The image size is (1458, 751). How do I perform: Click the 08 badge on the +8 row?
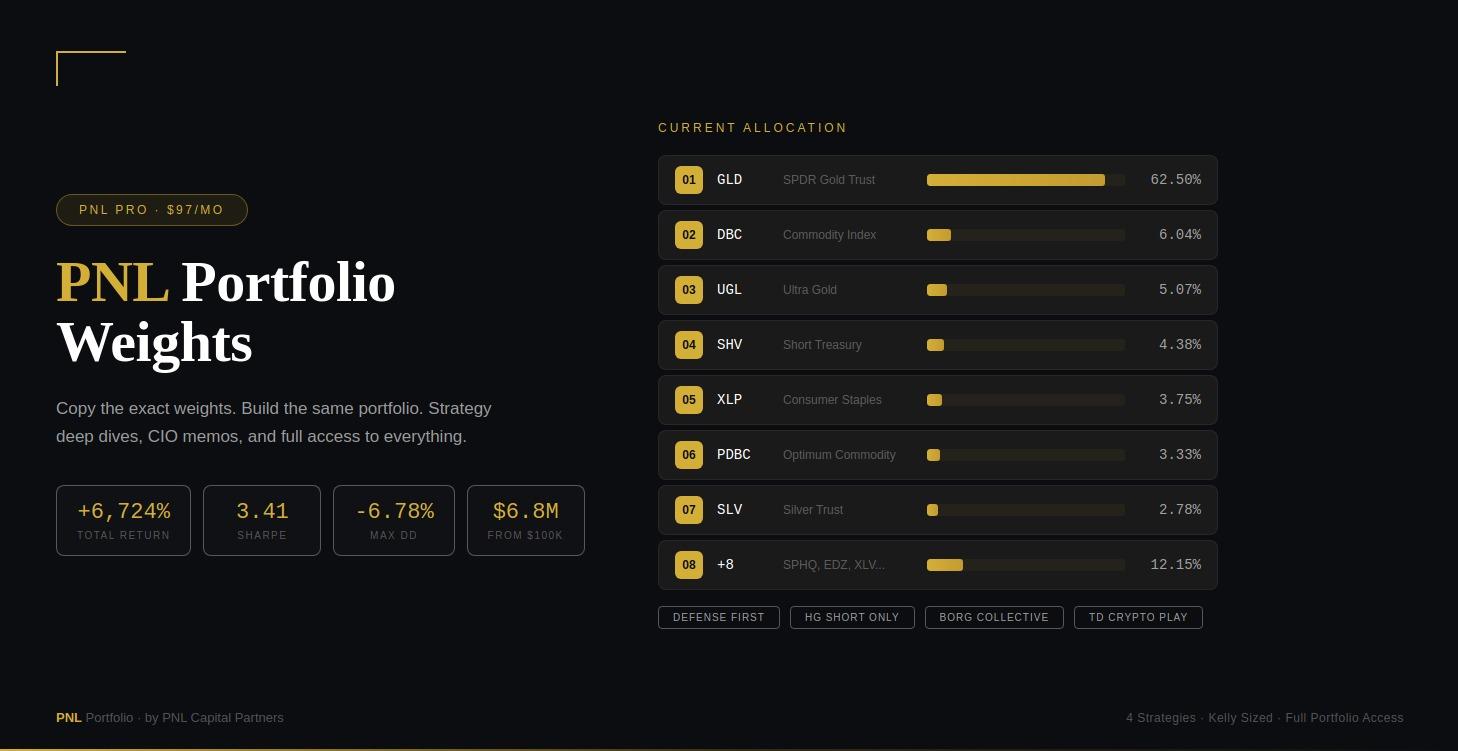point(688,565)
